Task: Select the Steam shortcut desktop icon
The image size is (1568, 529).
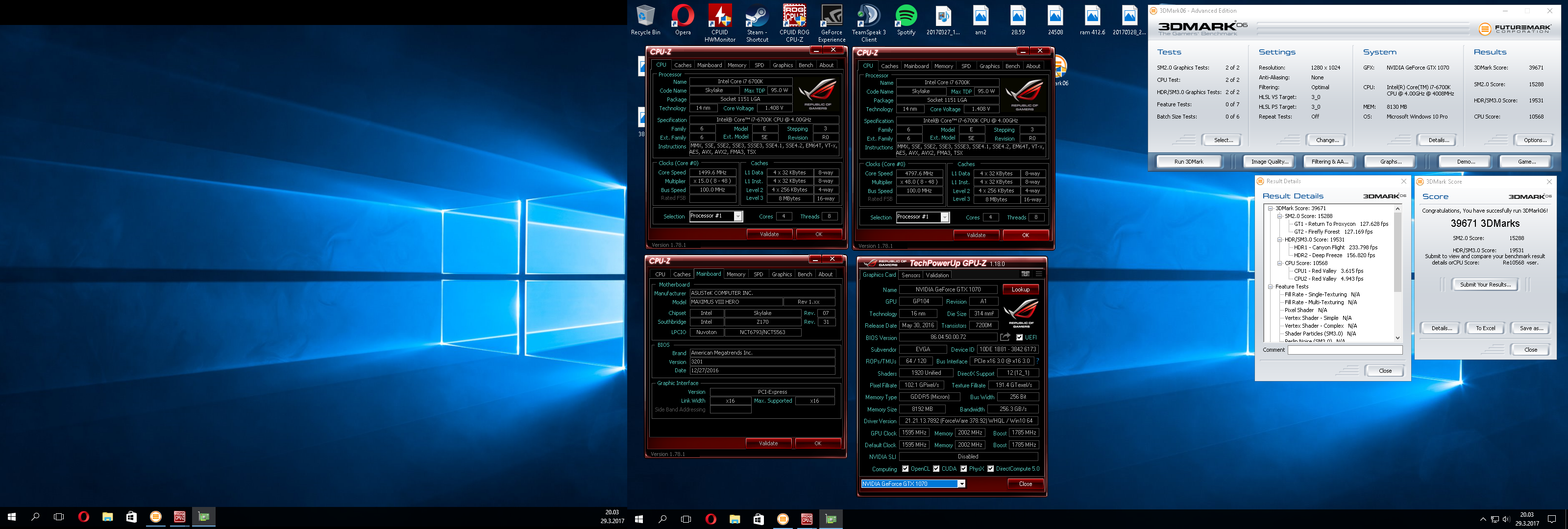Action: [x=757, y=24]
